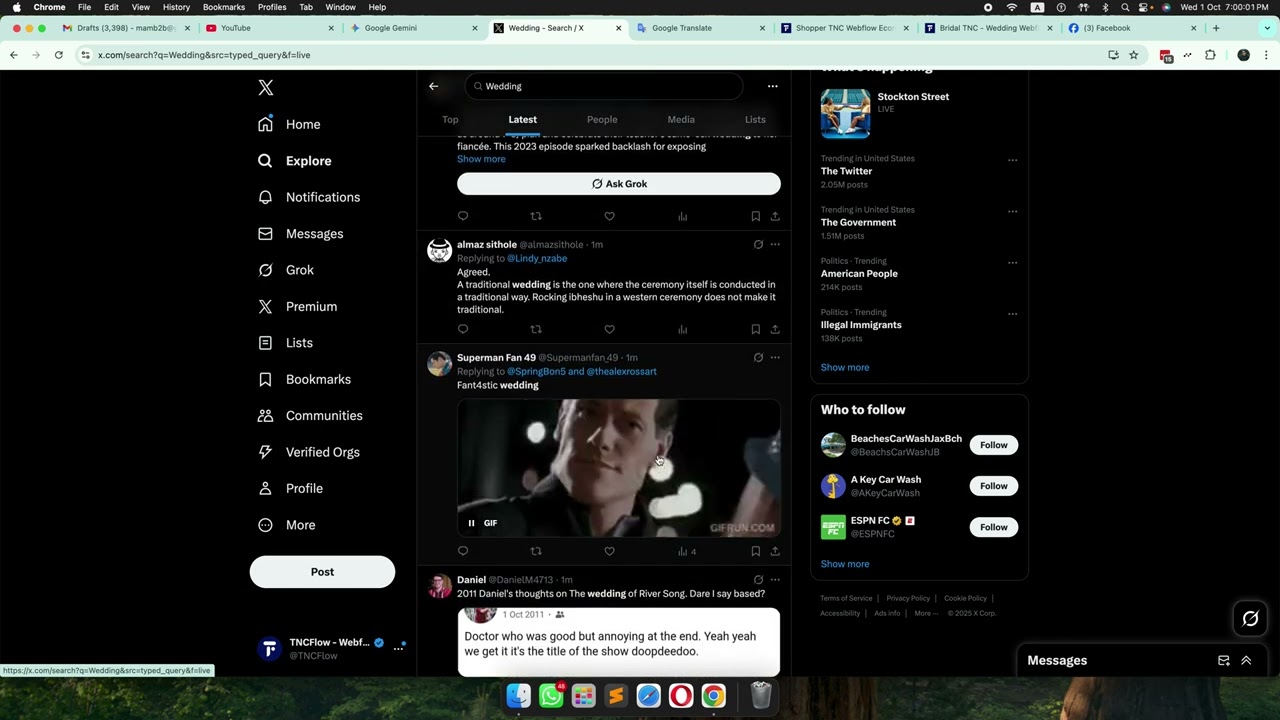This screenshot has width=1280, height=720.
Task: Open TNCFlow account switcher menu
Action: coord(331,648)
